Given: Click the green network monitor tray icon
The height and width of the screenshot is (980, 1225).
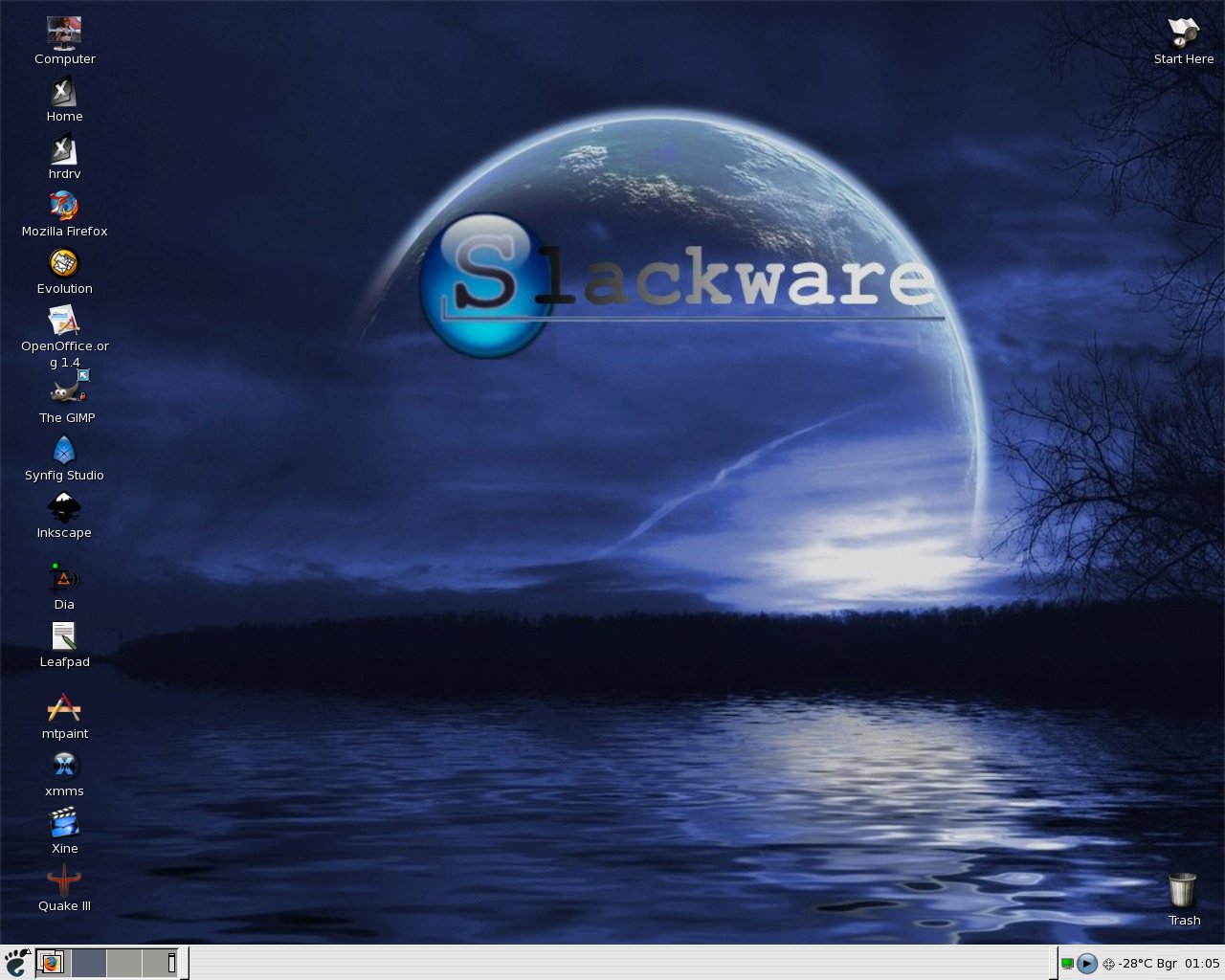Looking at the screenshot, I should click(1067, 964).
